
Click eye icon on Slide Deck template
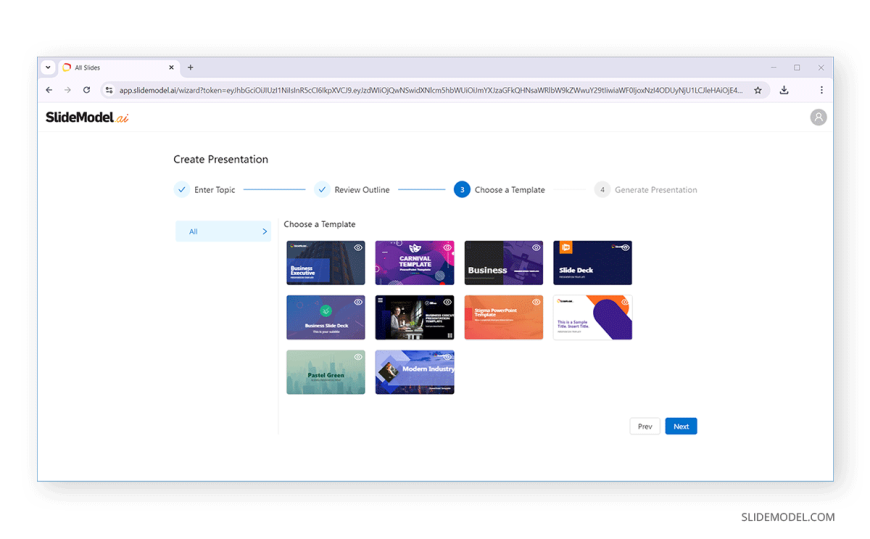point(625,248)
